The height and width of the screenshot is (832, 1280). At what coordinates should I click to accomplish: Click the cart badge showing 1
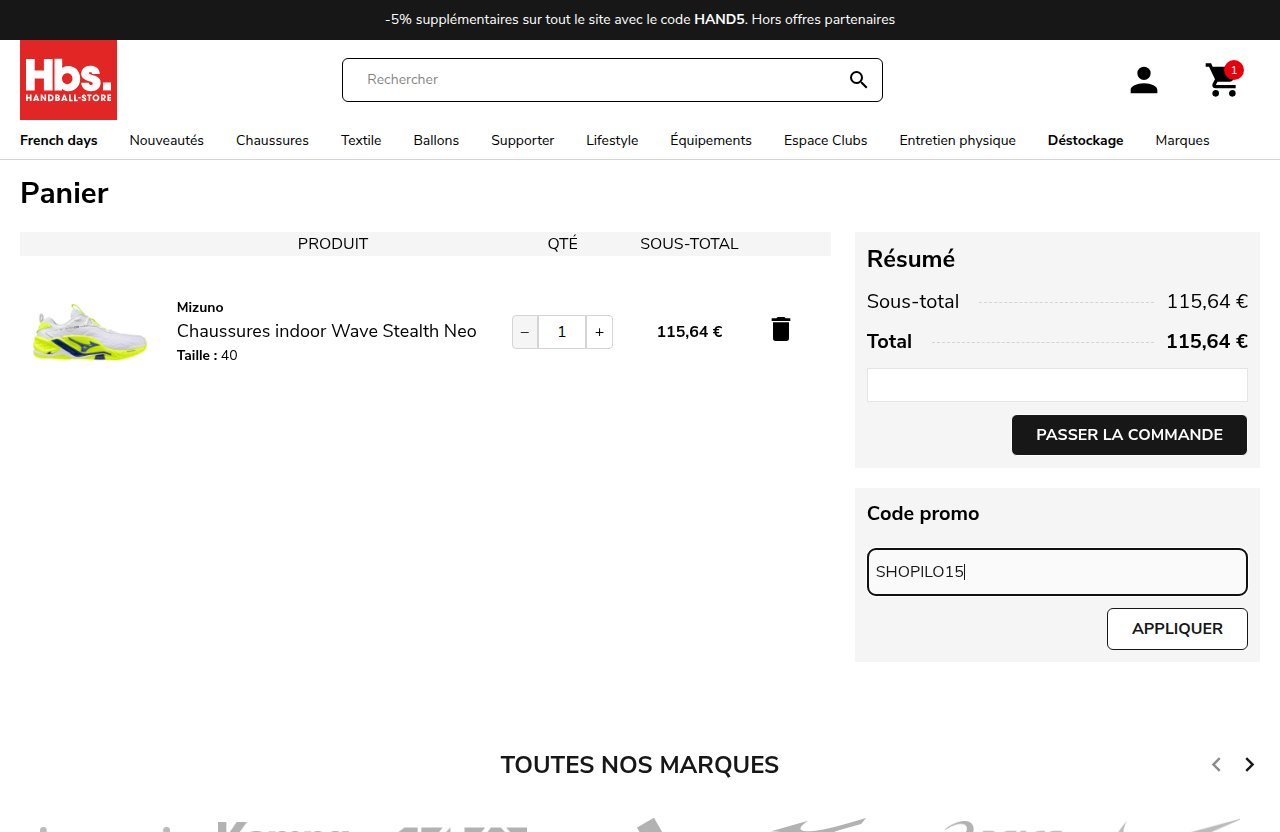[x=1234, y=70]
